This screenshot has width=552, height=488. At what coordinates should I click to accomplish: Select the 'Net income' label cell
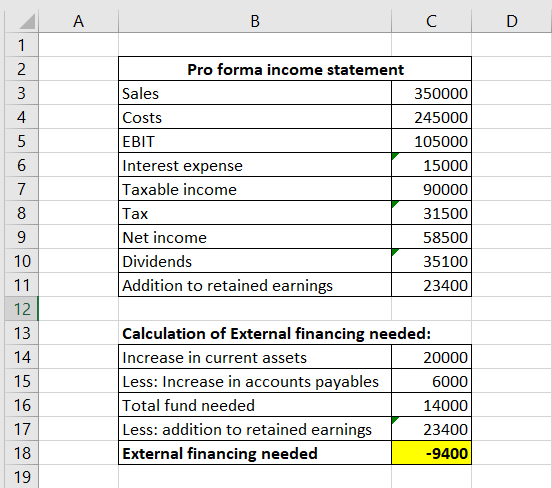255,237
